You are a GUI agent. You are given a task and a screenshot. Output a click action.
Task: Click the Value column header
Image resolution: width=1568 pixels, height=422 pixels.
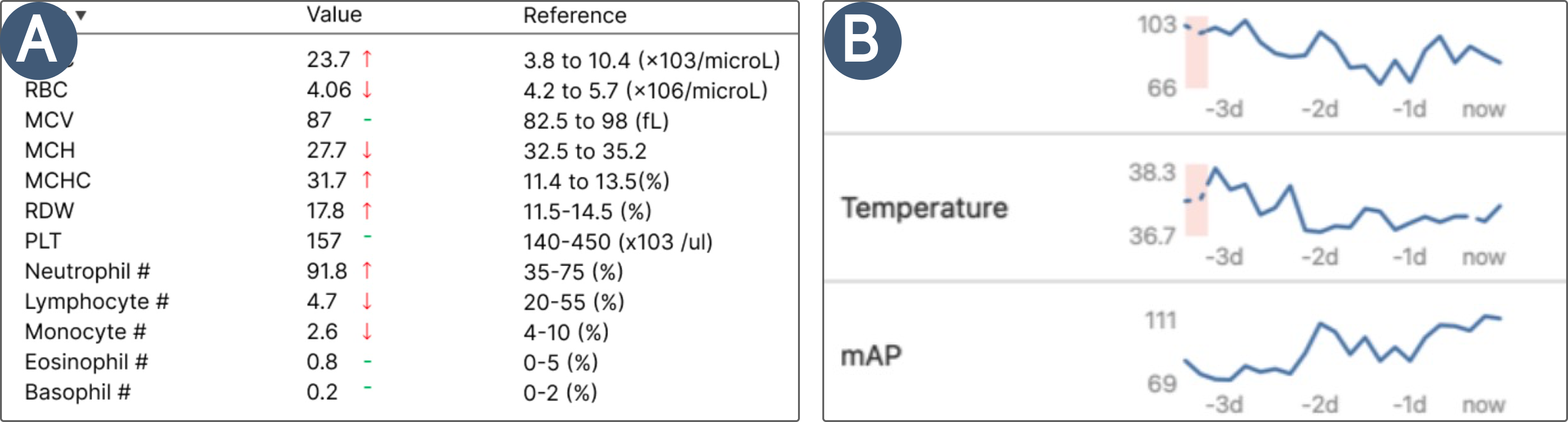click(334, 14)
